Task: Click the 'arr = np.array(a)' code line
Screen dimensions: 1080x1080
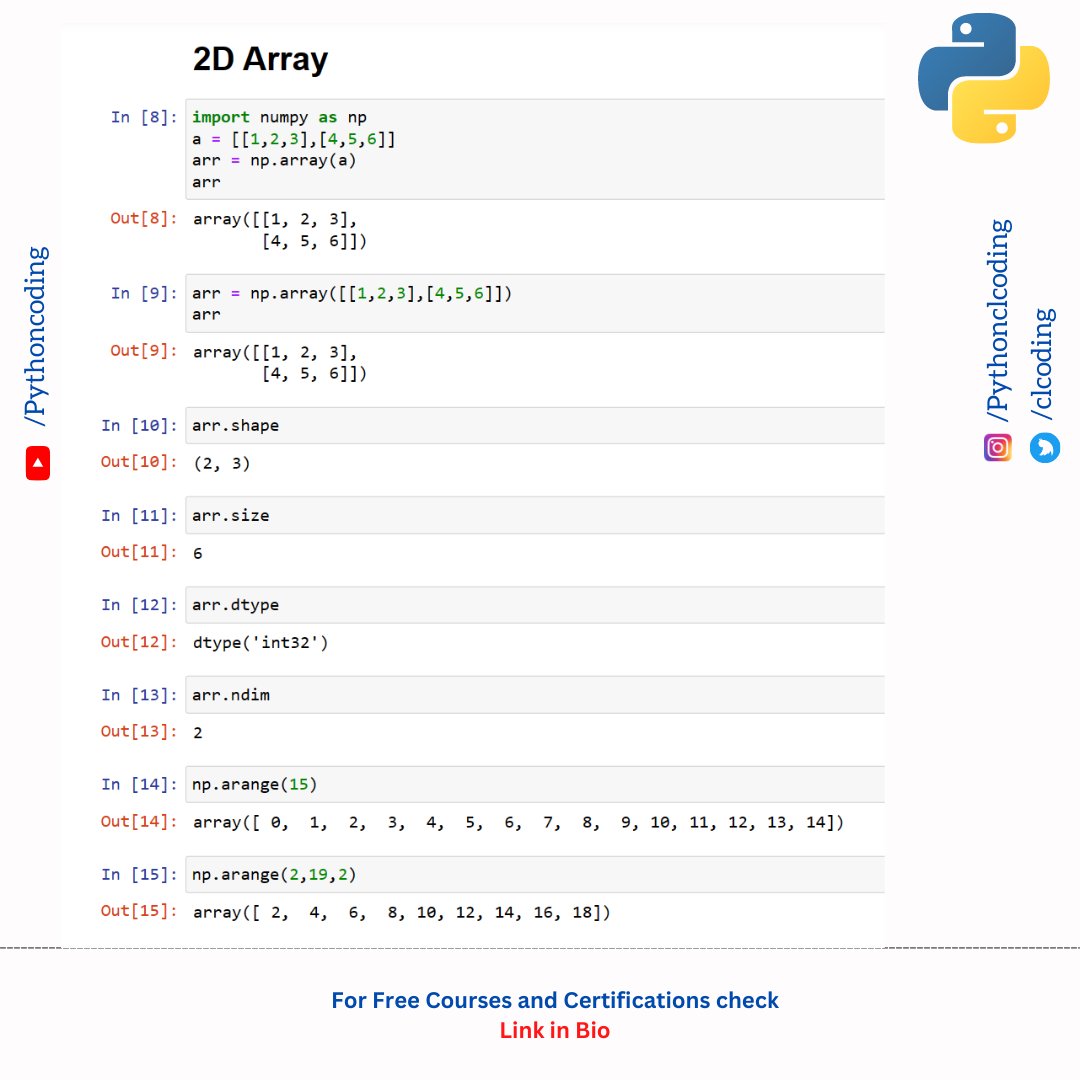Action: coord(274,161)
